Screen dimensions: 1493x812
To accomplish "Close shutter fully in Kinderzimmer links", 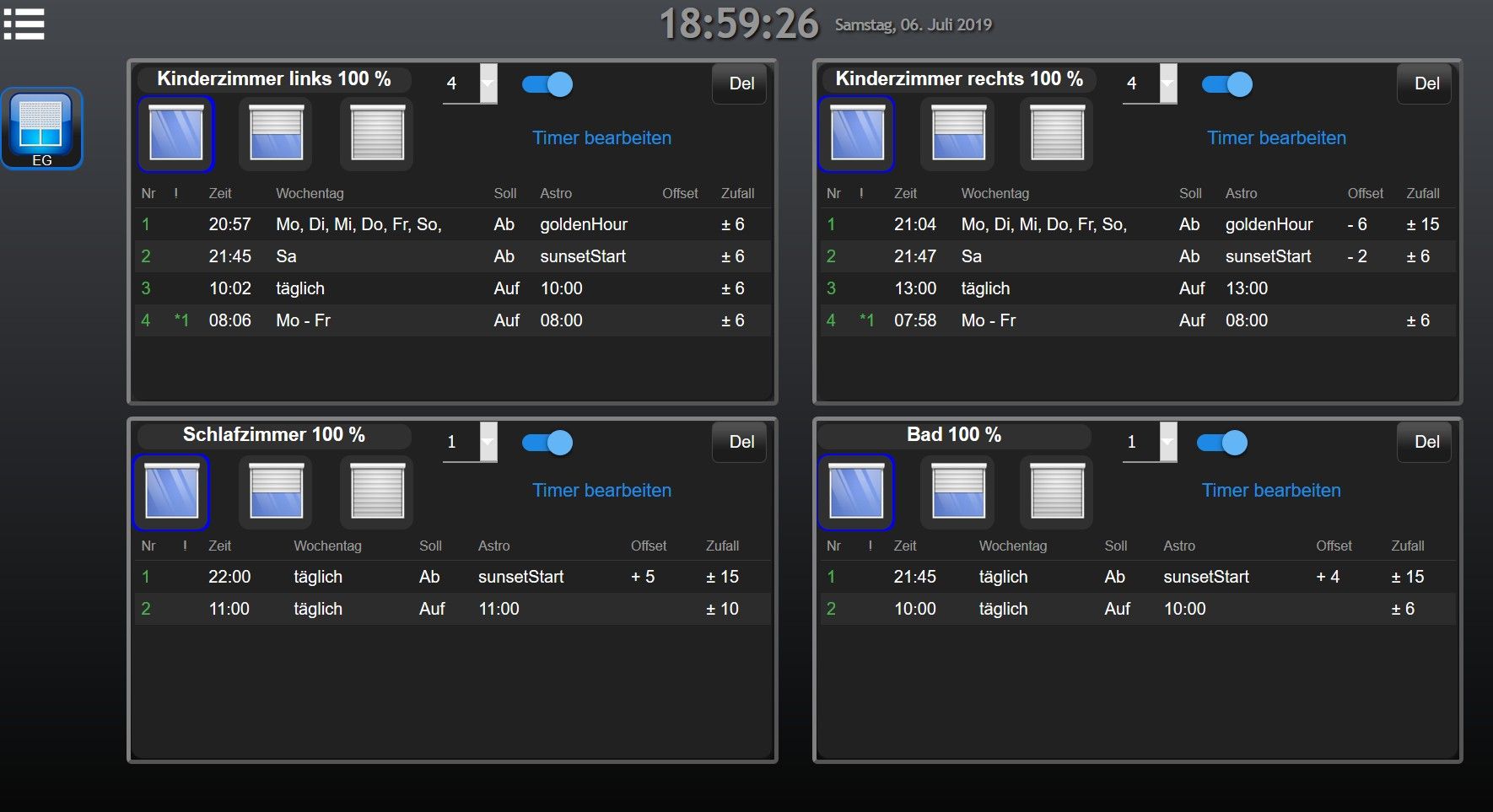I will 377,134.
